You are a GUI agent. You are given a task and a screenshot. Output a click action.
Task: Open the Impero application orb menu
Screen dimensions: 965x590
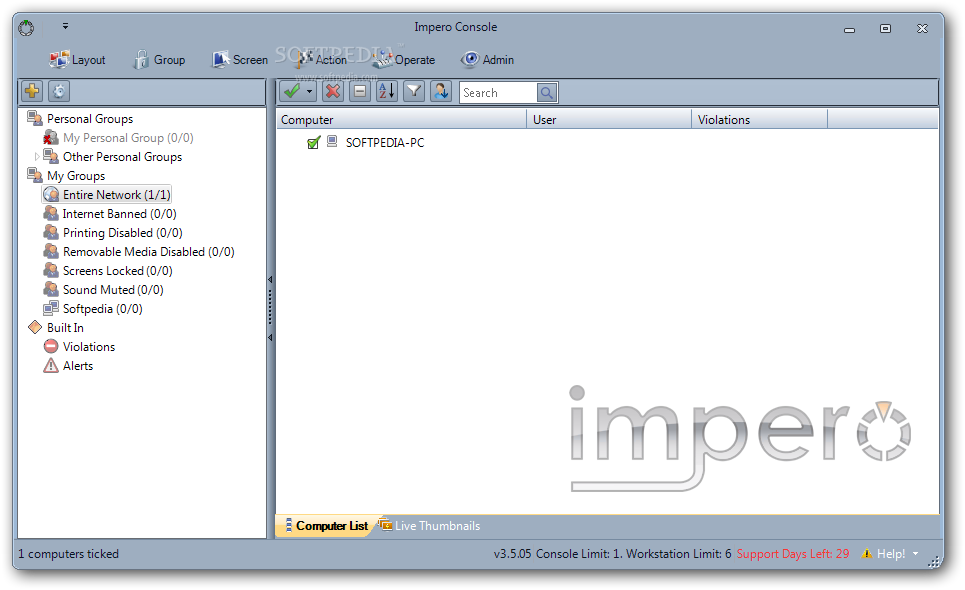(26, 28)
